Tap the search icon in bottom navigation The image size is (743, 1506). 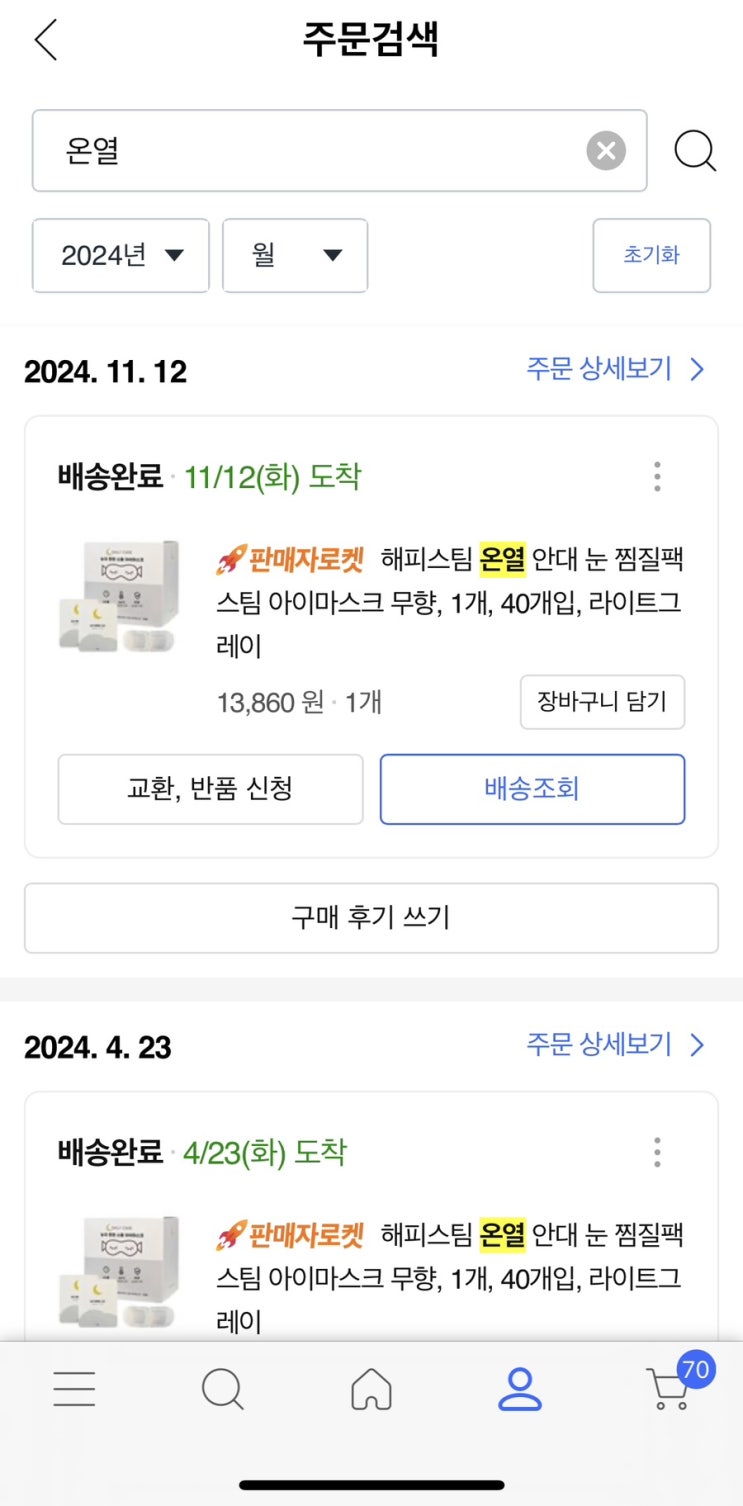(x=222, y=1389)
